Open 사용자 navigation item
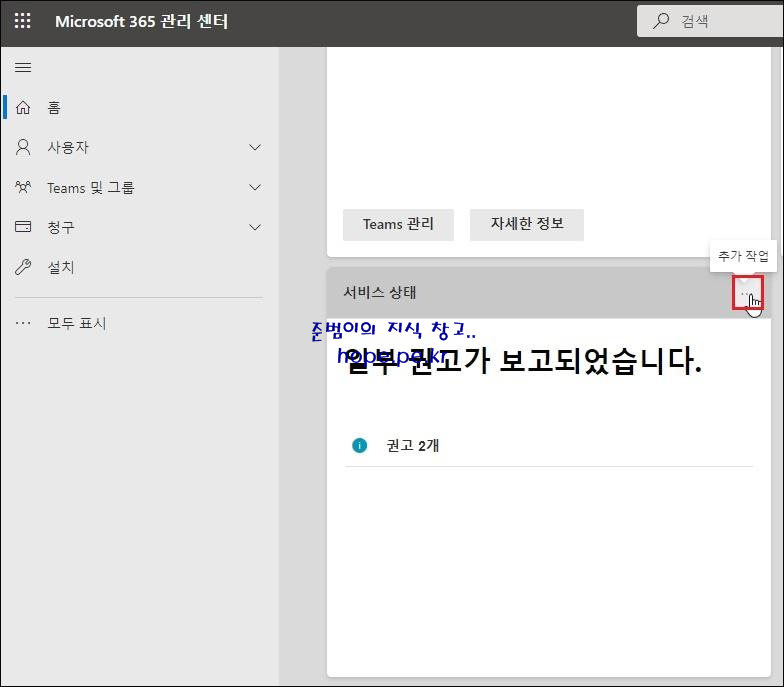The image size is (784, 687). click(140, 148)
